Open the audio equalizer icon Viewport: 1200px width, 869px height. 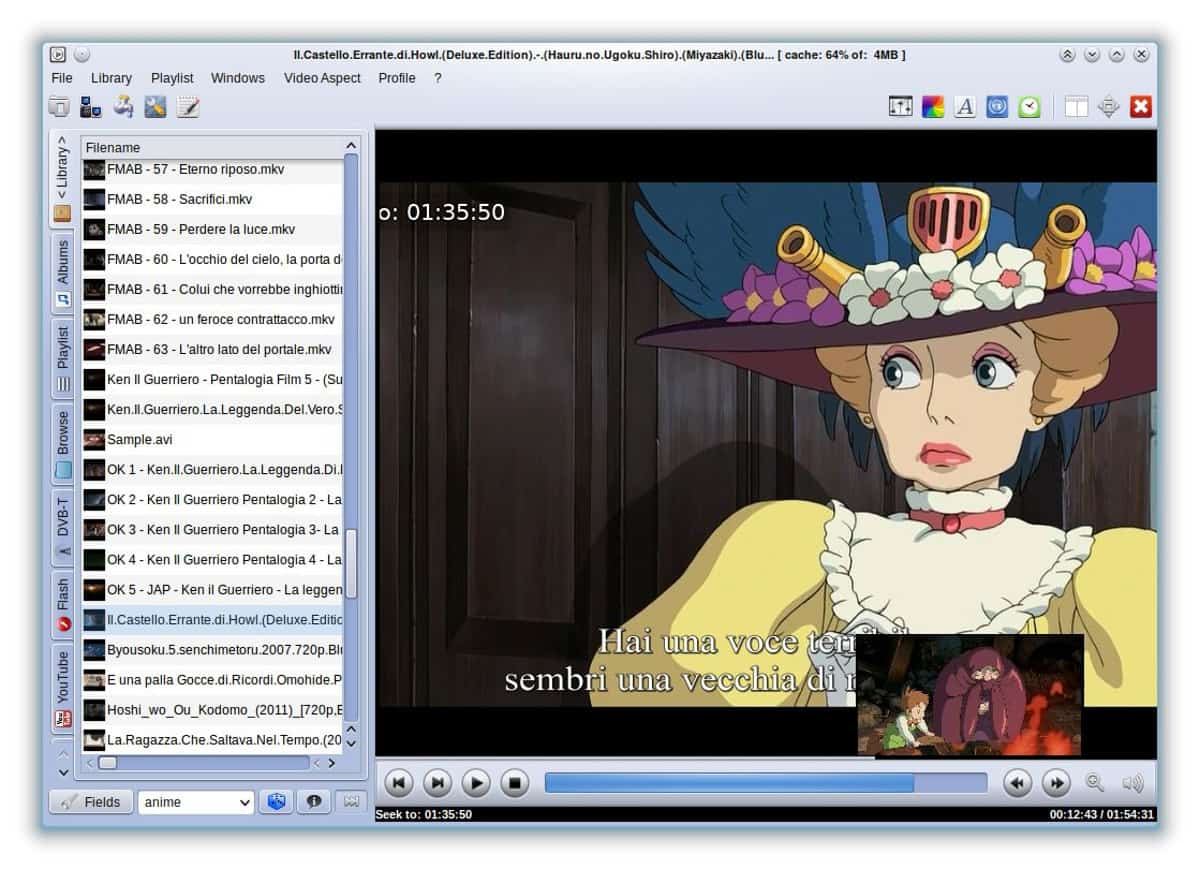click(x=900, y=106)
